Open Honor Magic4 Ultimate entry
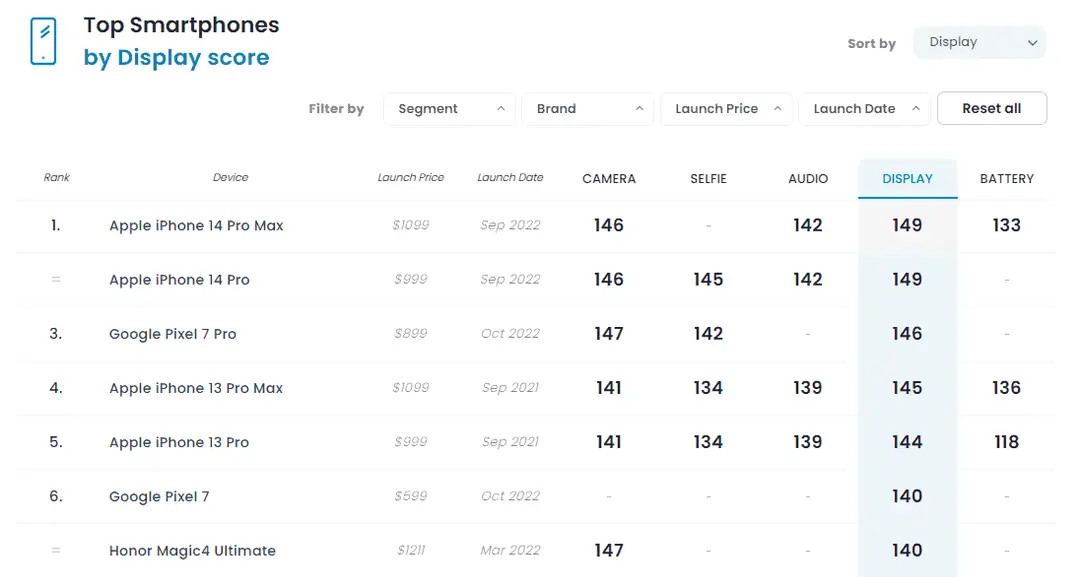Screen dimensions: 1080x577 tap(192, 551)
